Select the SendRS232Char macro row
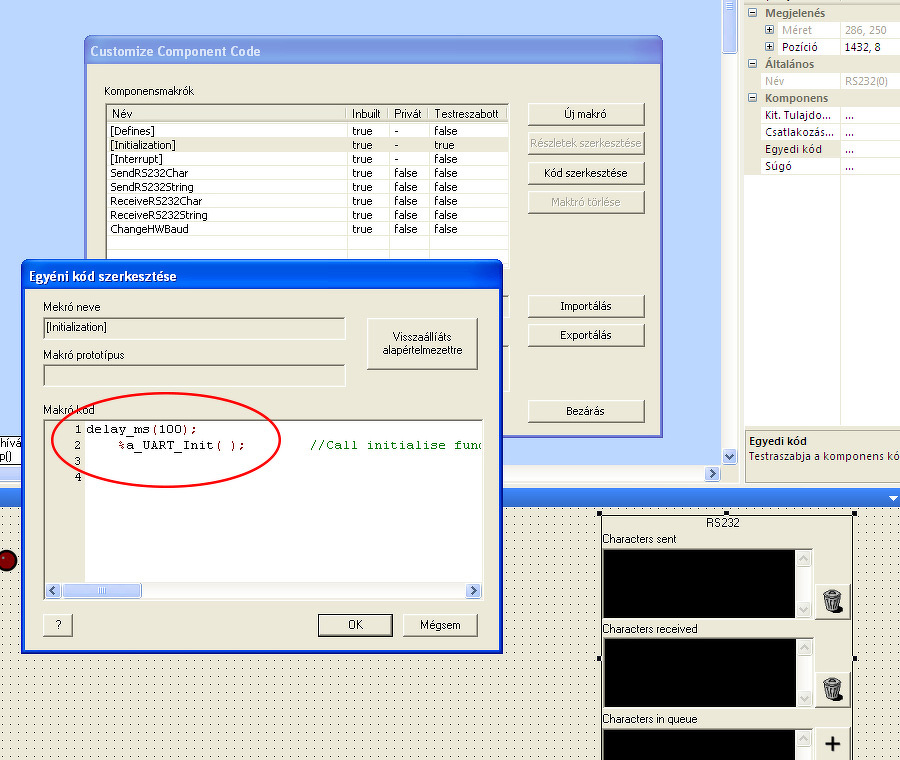Image resolution: width=900 pixels, height=760 pixels. [308, 173]
